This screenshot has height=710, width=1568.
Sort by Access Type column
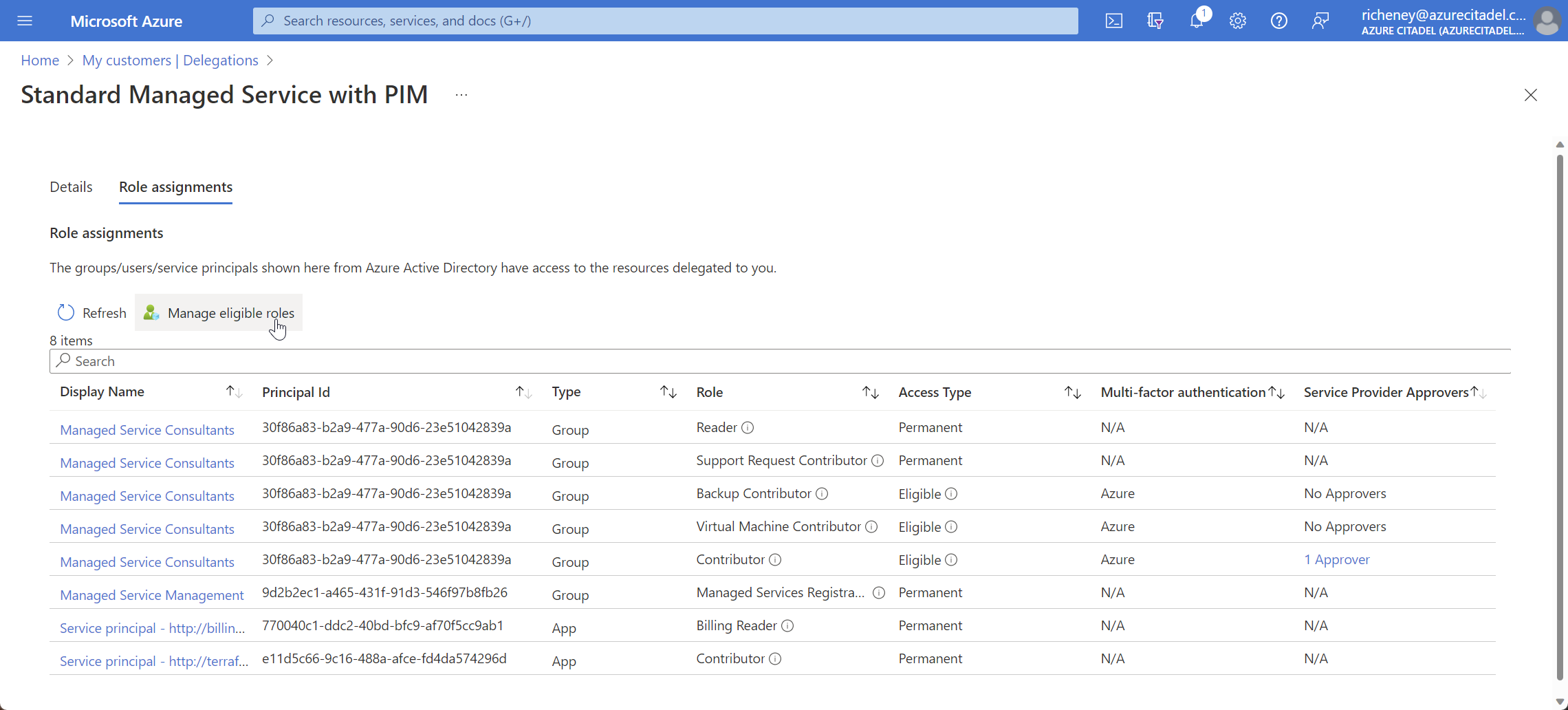point(1071,391)
